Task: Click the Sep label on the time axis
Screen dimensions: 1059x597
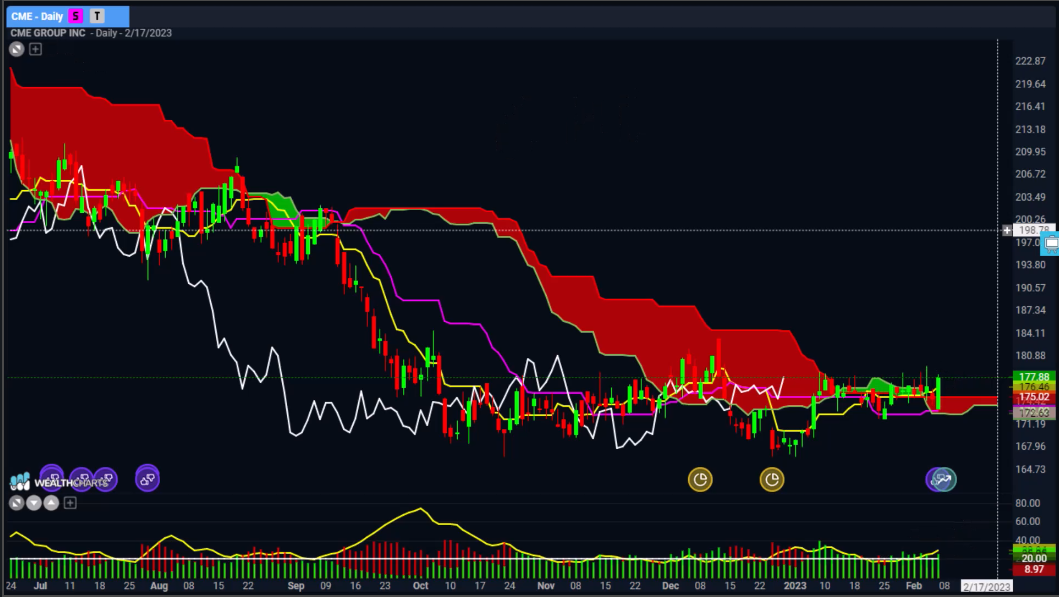Action: [296, 586]
